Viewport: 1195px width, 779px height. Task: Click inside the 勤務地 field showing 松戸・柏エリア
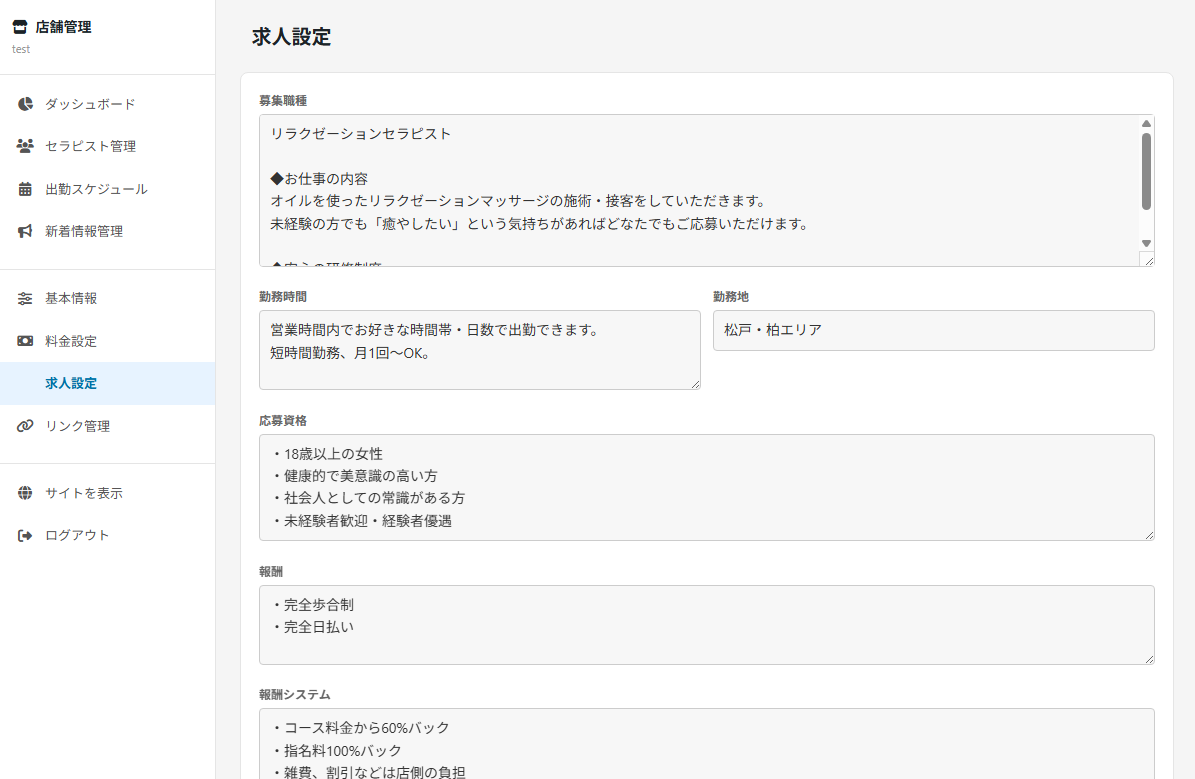[933, 329]
